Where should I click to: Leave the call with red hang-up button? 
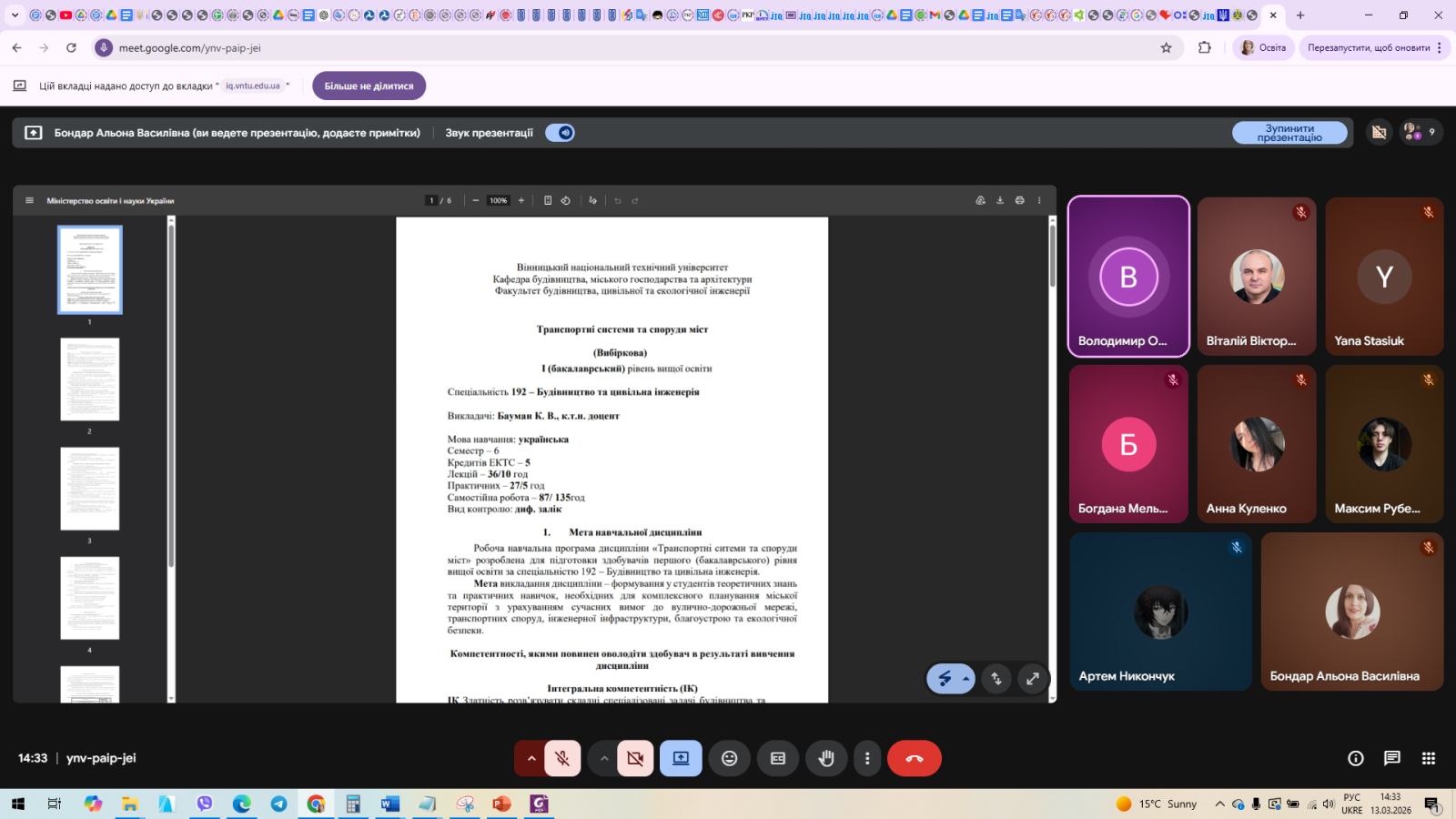click(914, 758)
